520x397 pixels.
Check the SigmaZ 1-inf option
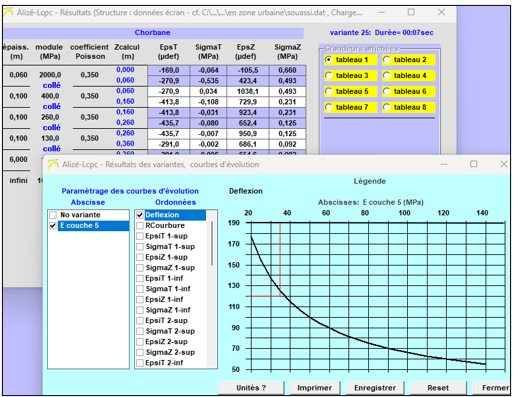pos(140,310)
